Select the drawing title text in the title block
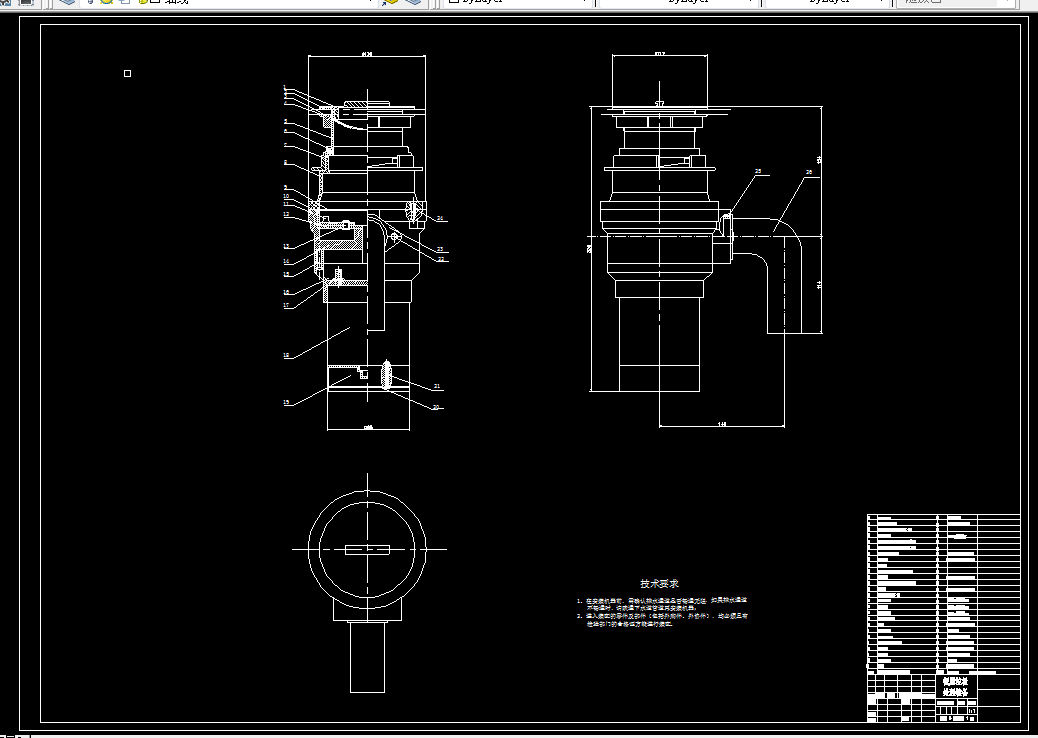 pos(955,686)
